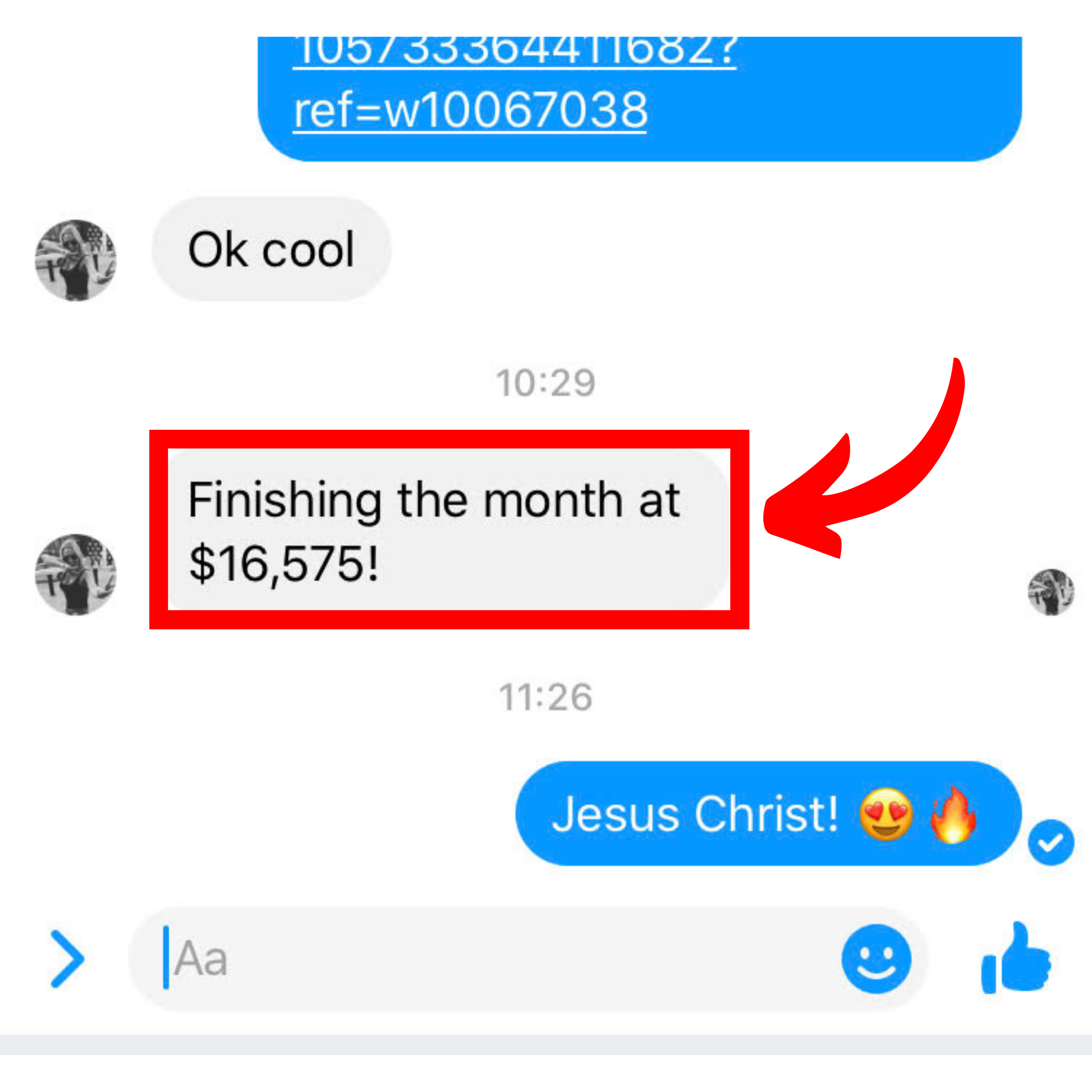Click the blue link message bubble
The image size is (1092, 1092).
pyautogui.click(x=640, y=99)
